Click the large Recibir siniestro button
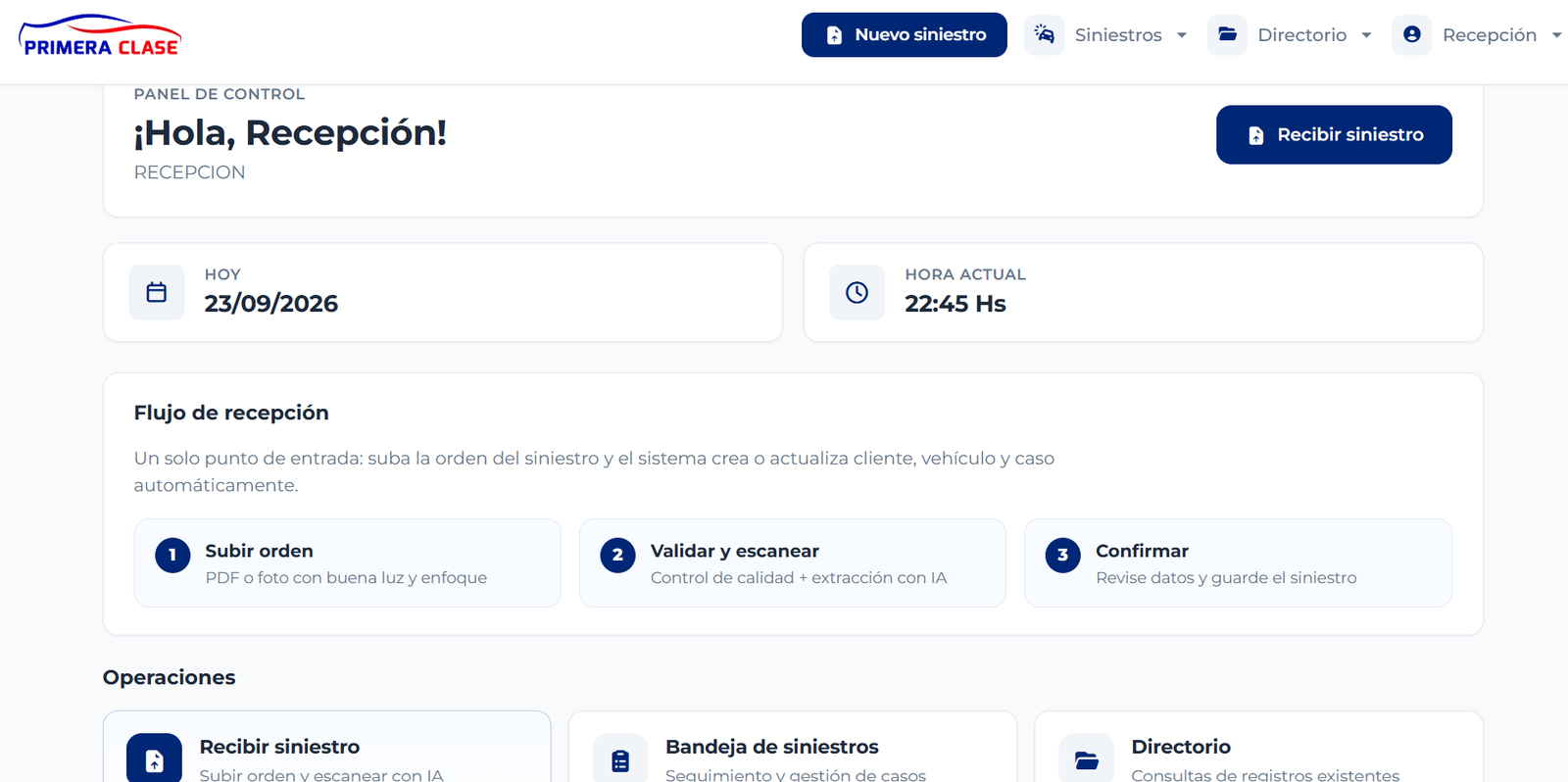Screen dimensions: 1568x782 (x=1334, y=134)
